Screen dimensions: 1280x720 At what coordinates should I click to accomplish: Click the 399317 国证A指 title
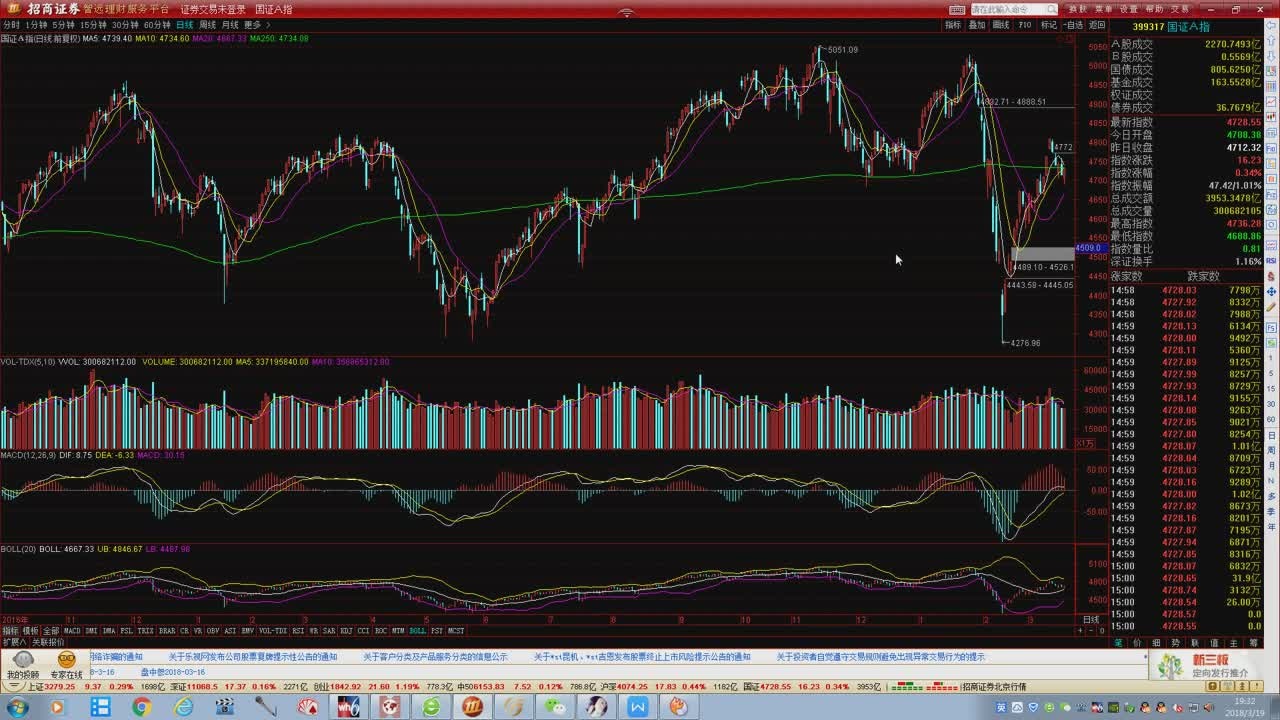1170,26
